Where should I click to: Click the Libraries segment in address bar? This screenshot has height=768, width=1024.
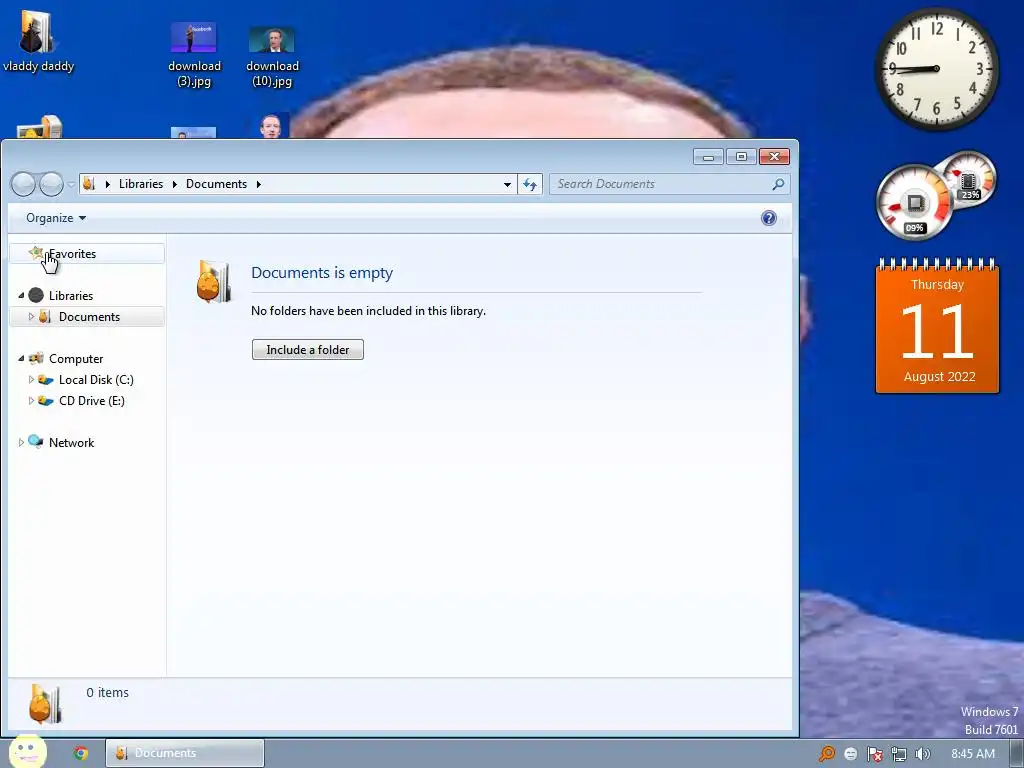coord(140,184)
